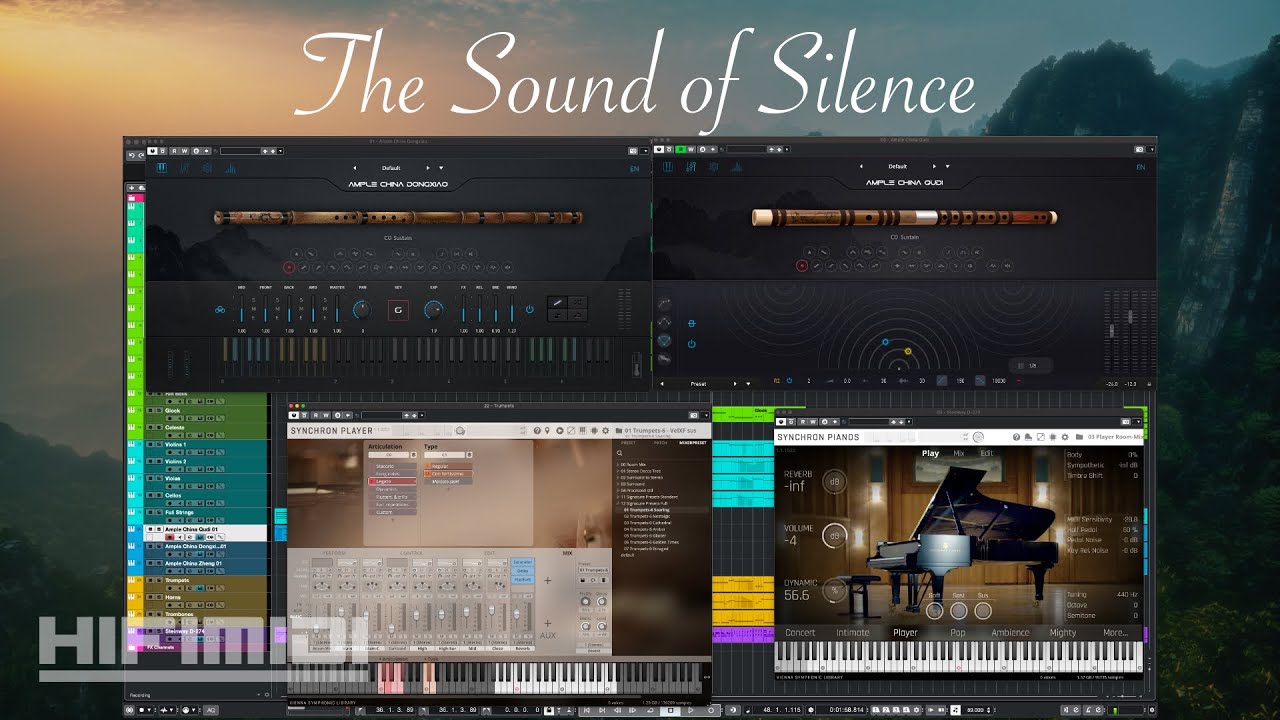1280x720 pixels.
Task: Switch to the Edit tab in Synchron Pianos
Action: tap(986, 453)
